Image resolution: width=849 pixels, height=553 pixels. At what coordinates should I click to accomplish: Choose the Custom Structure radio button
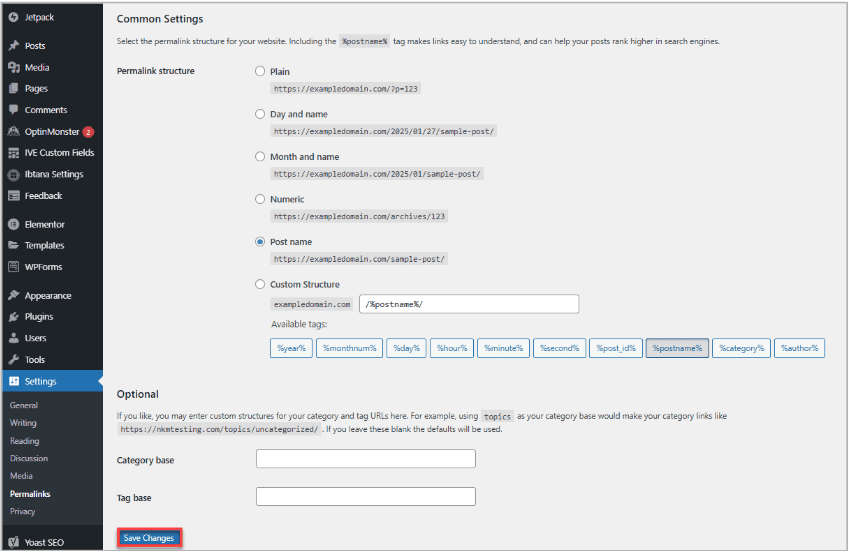[x=260, y=284]
